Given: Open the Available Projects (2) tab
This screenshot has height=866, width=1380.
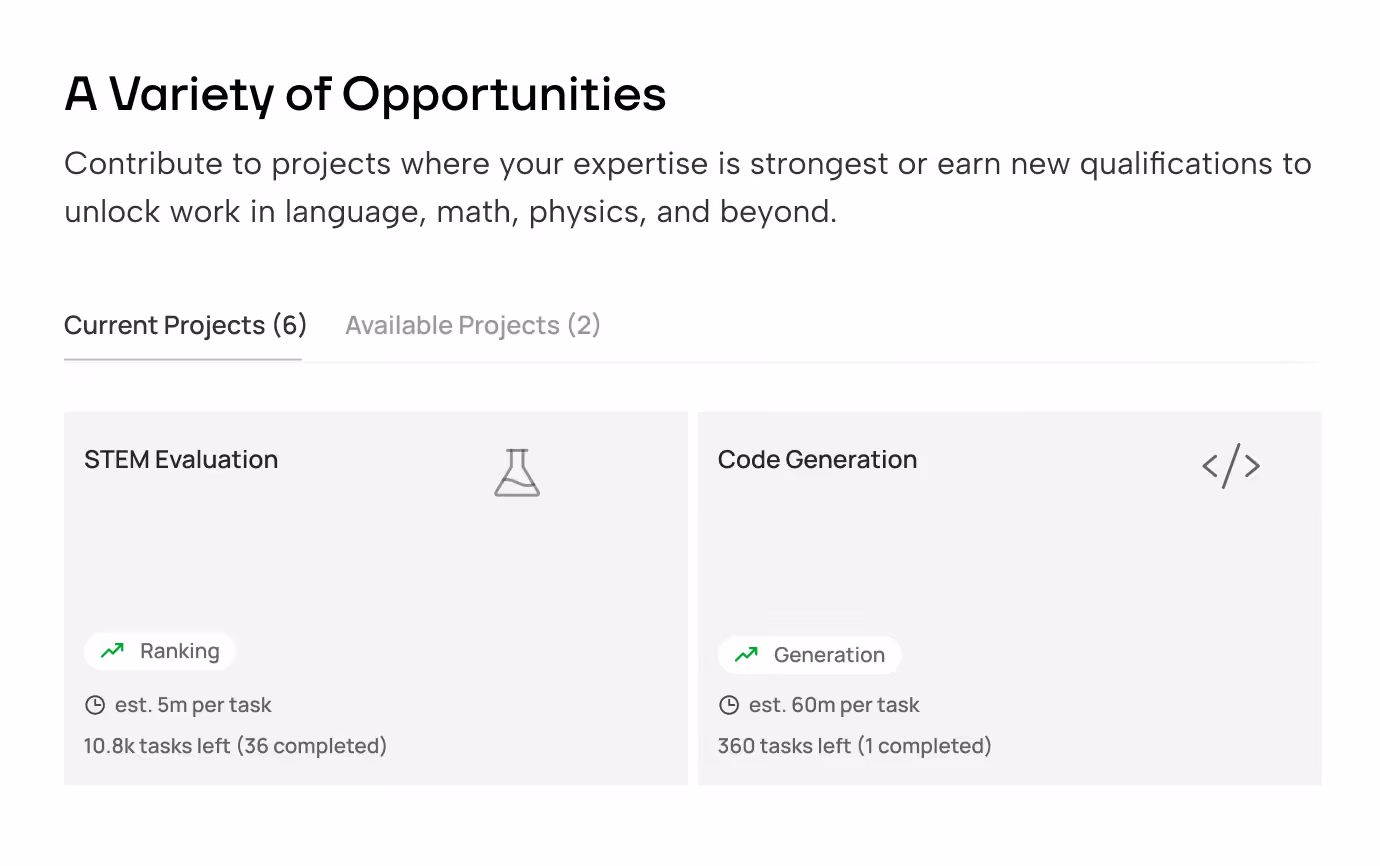Looking at the screenshot, I should [472, 326].
